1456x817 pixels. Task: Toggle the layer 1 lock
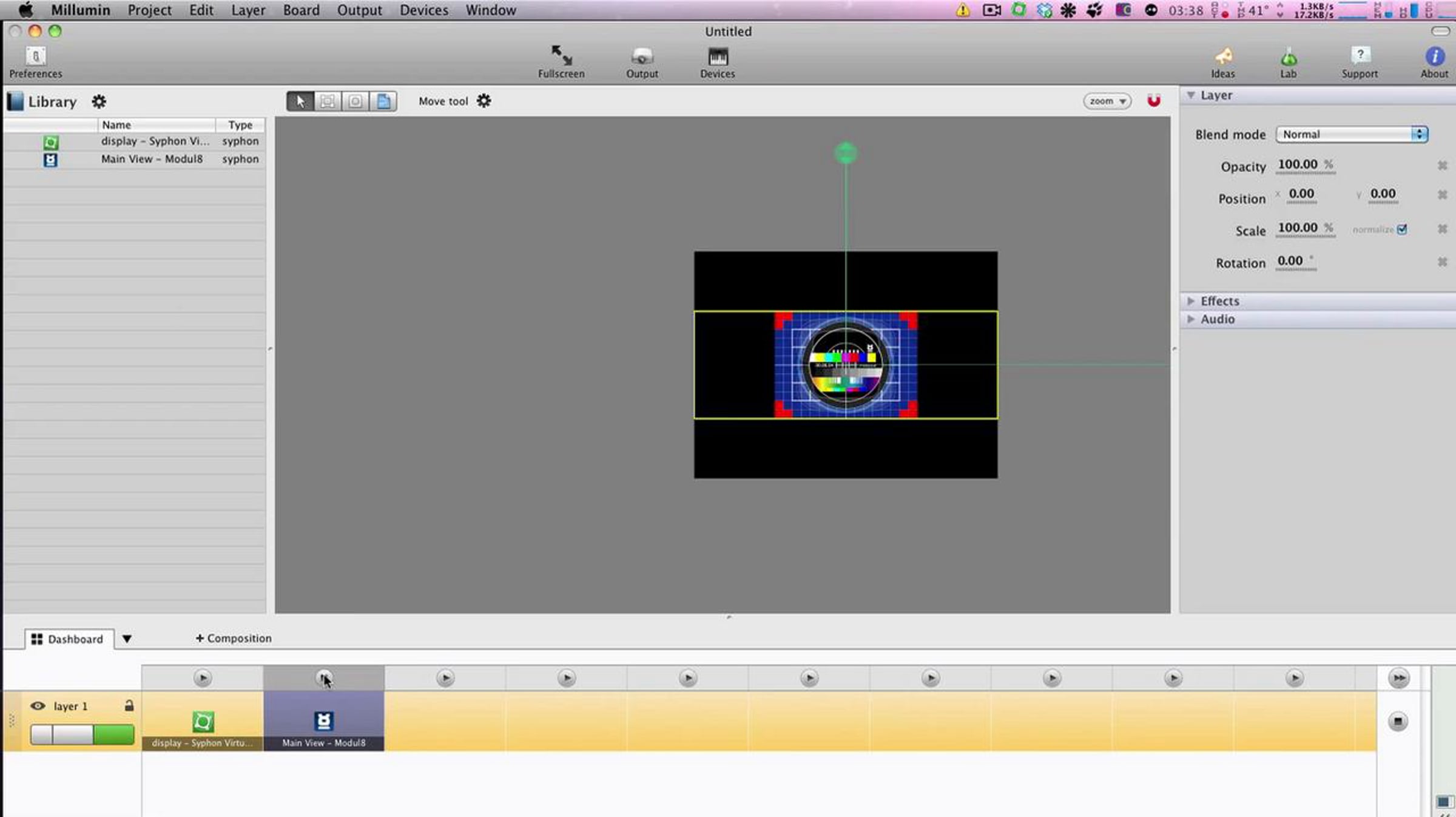pos(129,705)
